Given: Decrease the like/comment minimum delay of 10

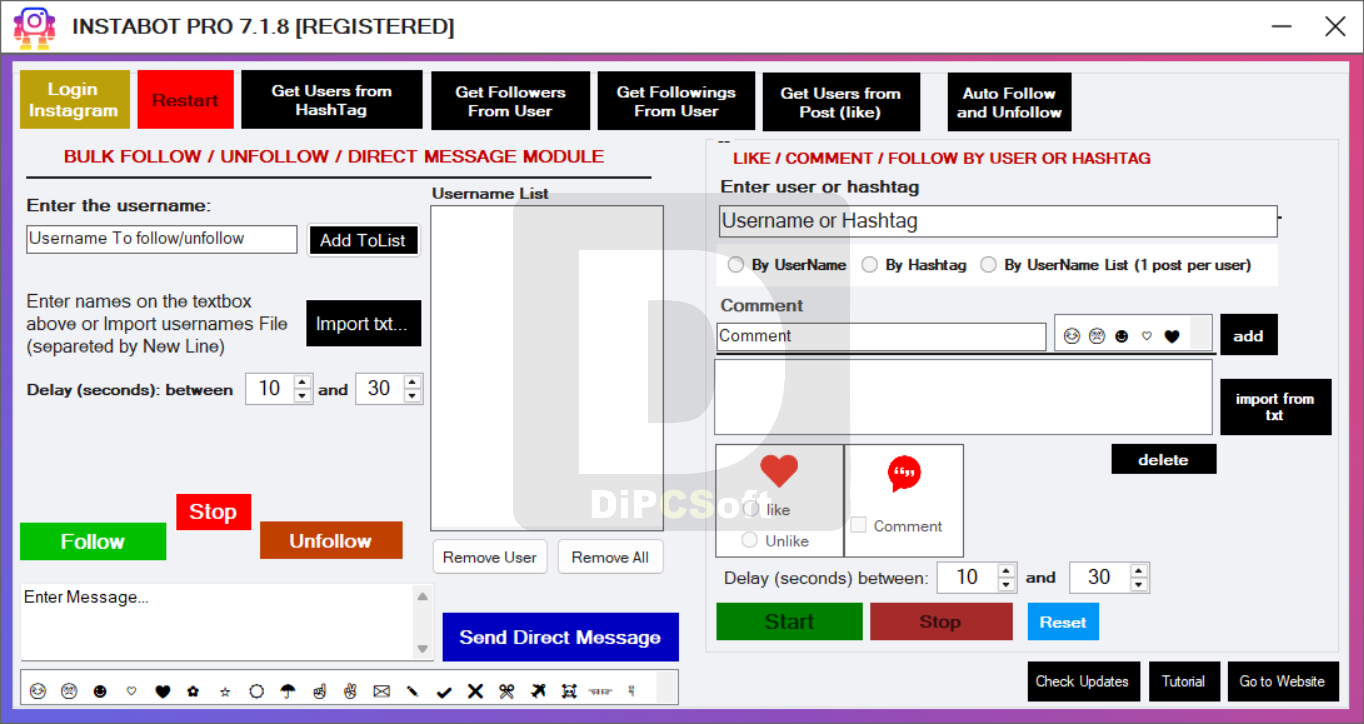Looking at the screenshot, I should (1007, 585).
